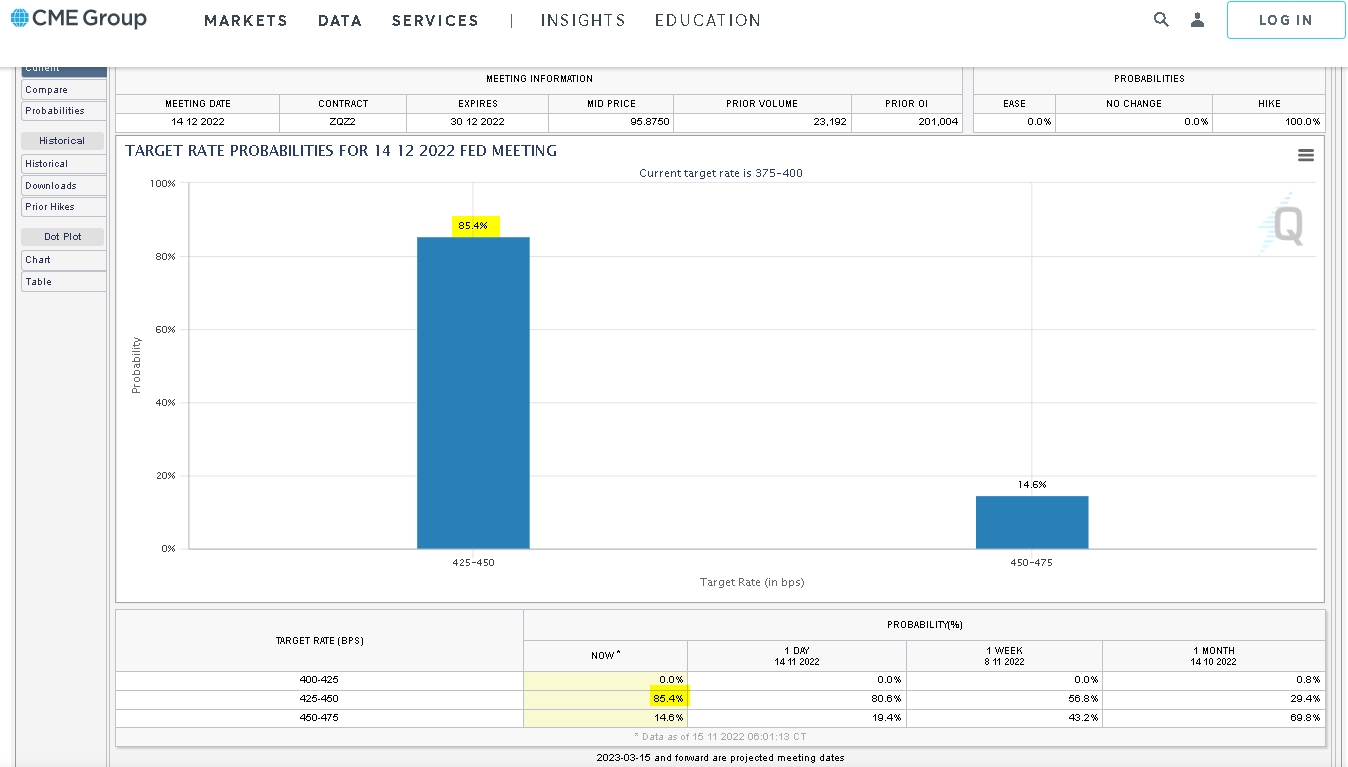Open the site search magnifier icon
This screenshot has width=1348, height=767.
click(x=1161, y=19)
